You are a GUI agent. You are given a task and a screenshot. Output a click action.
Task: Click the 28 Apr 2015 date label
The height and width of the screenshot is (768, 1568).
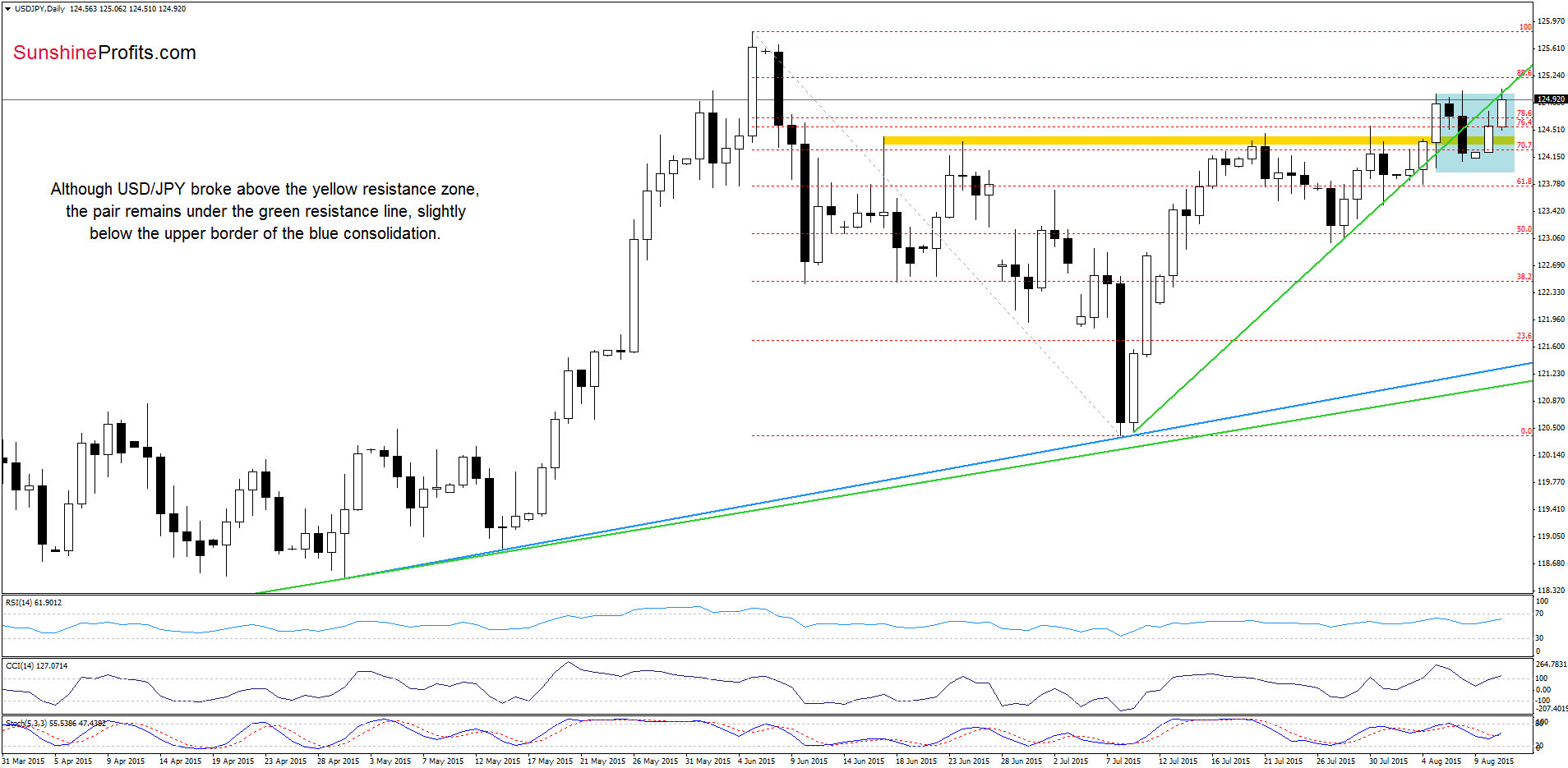click(338, 761)
